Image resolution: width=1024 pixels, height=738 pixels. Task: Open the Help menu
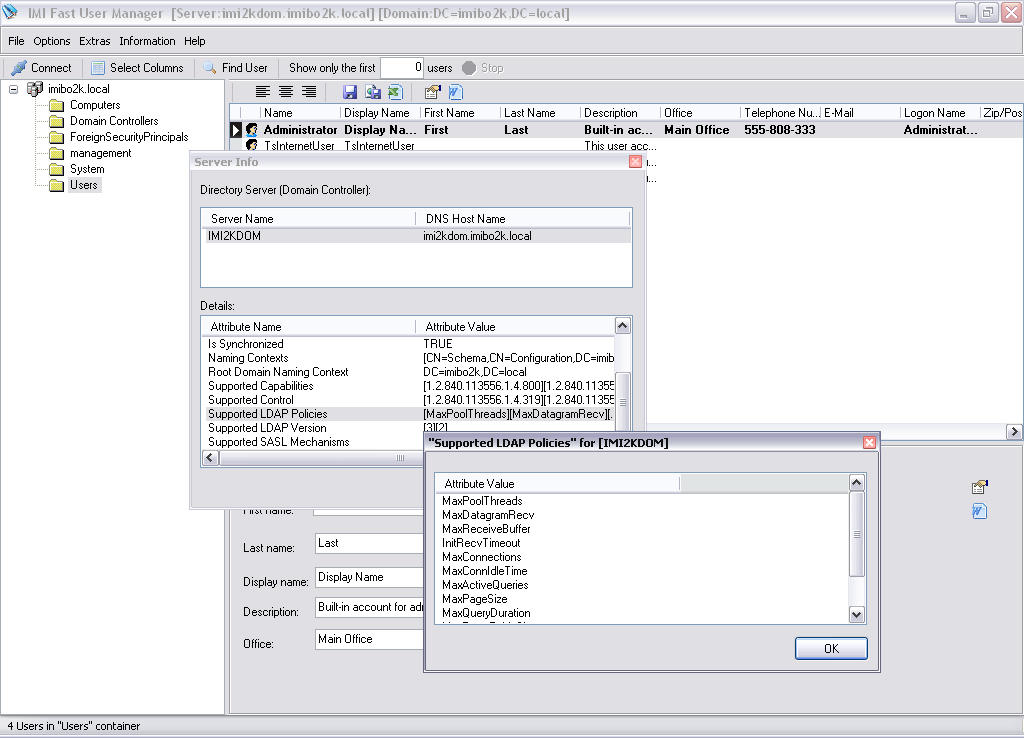click(x=195, y=41)
